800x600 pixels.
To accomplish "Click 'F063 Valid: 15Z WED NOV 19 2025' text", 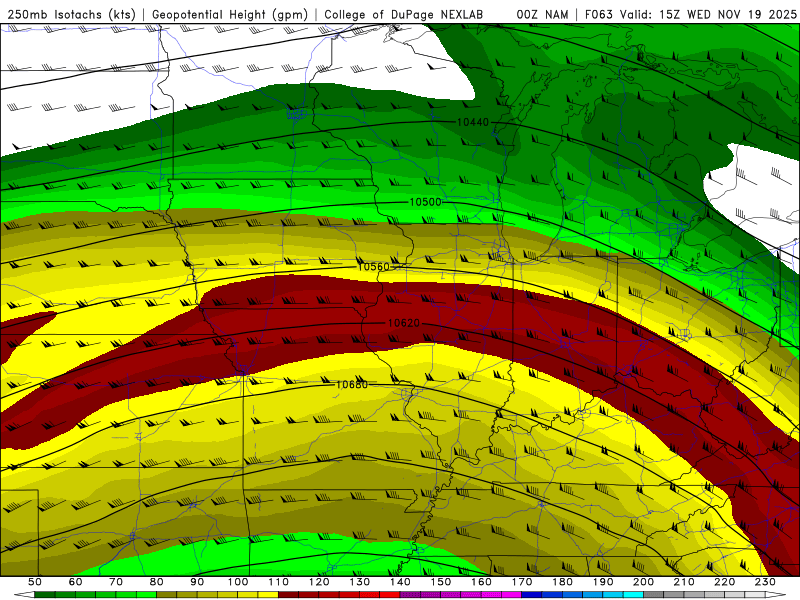I will (x=690, y=14).
